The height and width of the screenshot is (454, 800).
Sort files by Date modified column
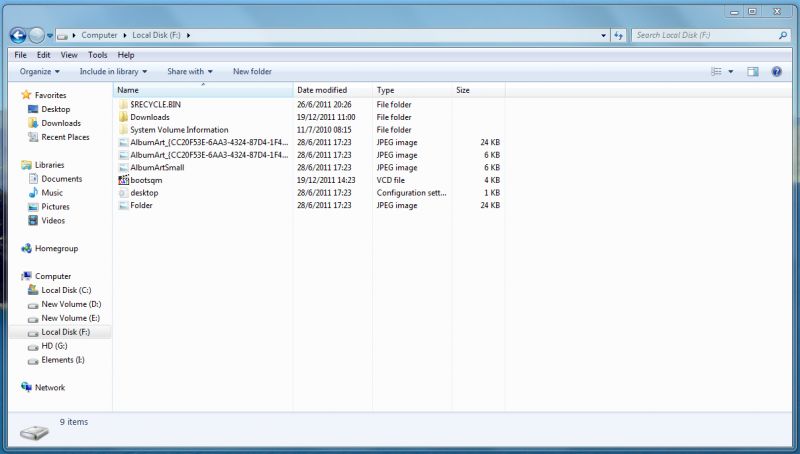pos(322,90)
